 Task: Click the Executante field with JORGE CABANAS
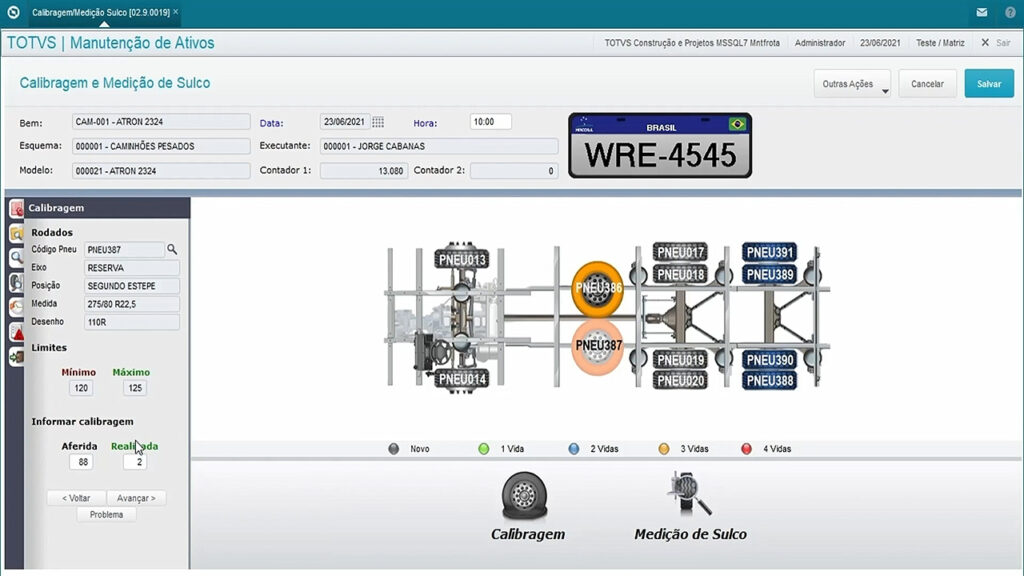pyautogui.click(x=439, y=146)
